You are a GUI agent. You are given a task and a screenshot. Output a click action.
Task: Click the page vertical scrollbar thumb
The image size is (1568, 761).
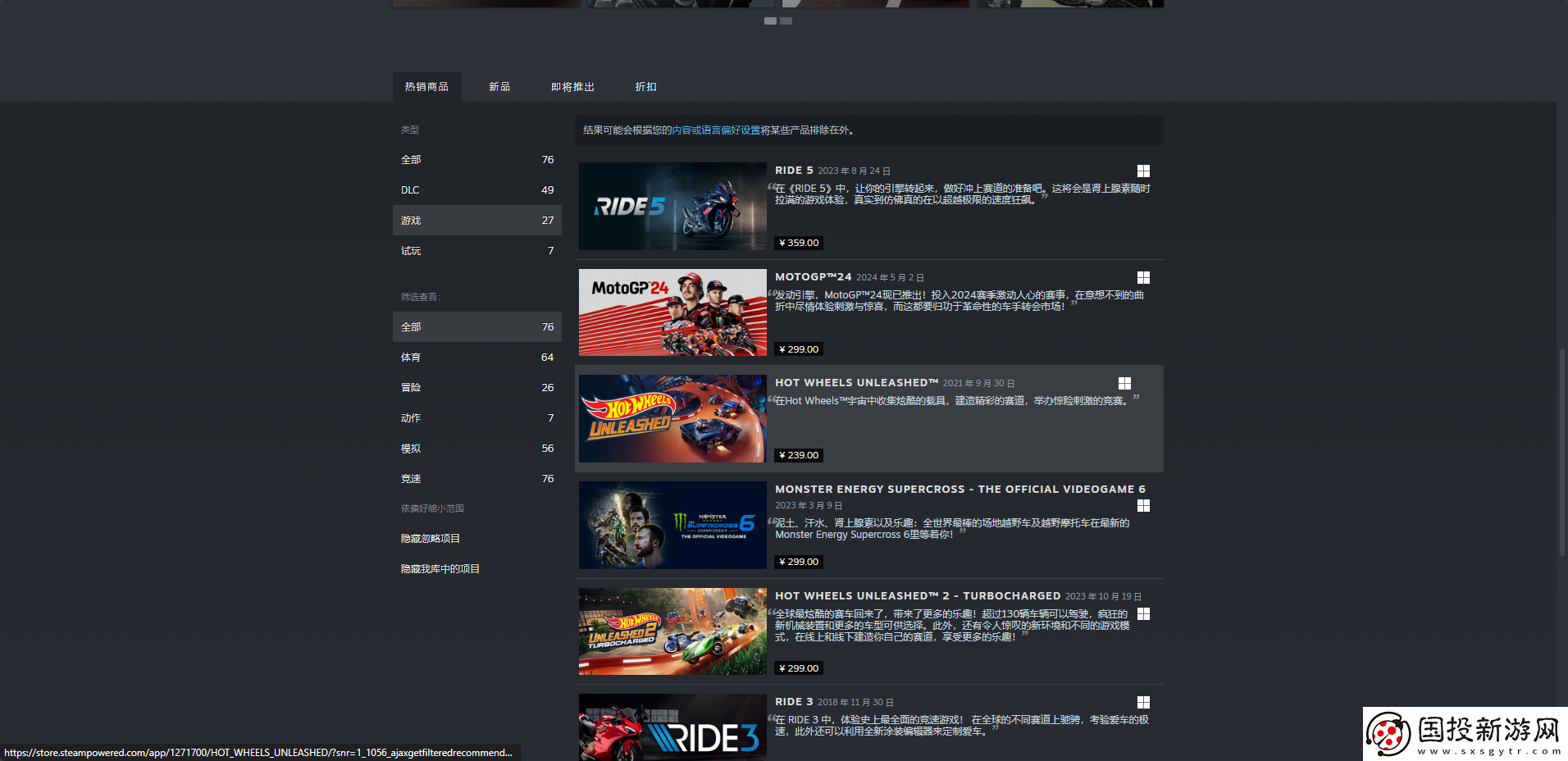coord(1562,453)
